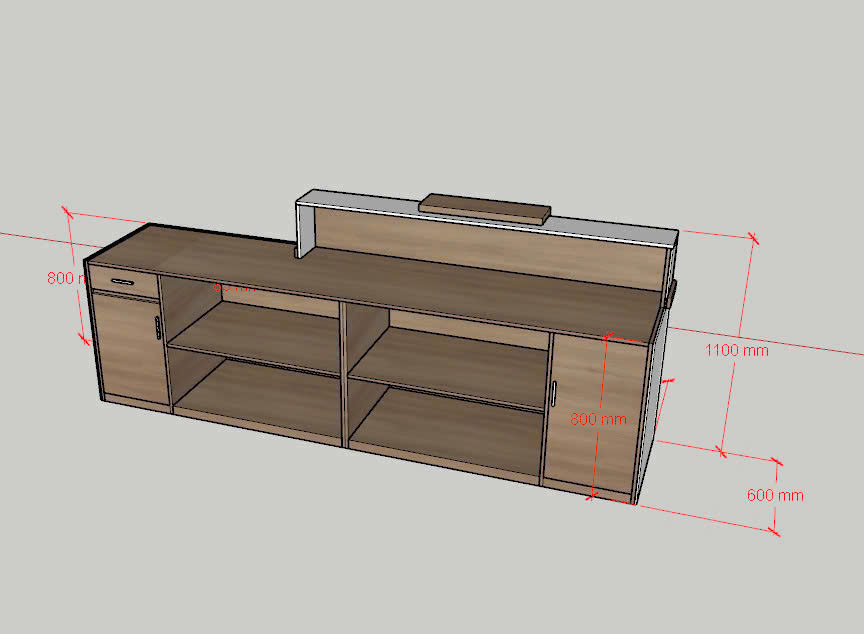Click the 1100 mm dimension label
Viewport: 864px width, 634px height.
pos(736,351)
